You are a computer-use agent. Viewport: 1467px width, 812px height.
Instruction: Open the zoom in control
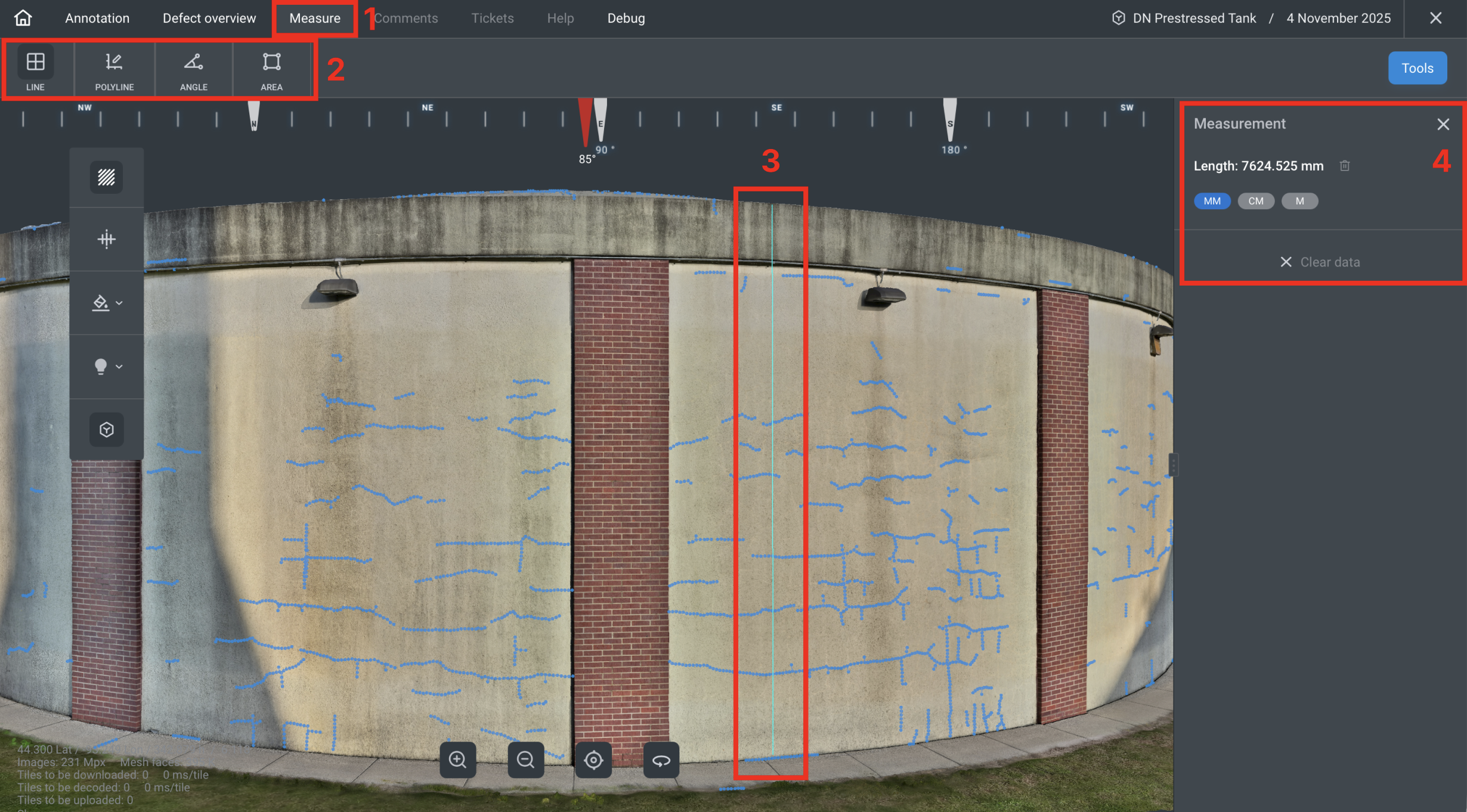click(x=457, y=760)
